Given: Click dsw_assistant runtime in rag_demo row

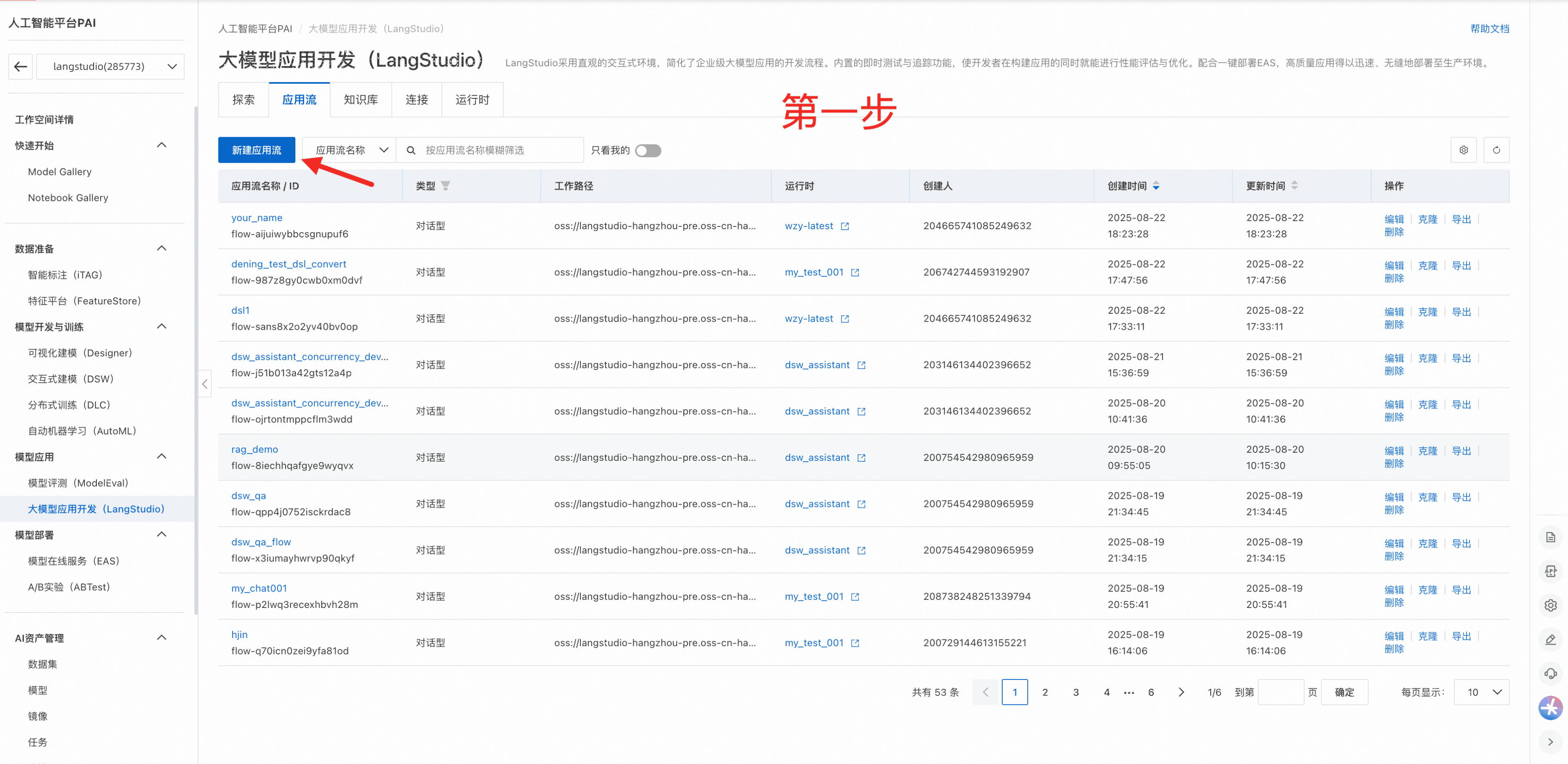Looking at the screenshot, I should click(x=817, y=458).
